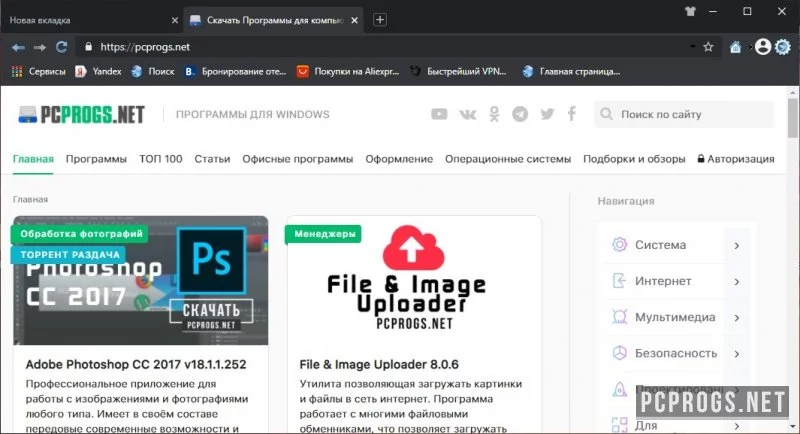Go forward with the browser forward arrow

40,47
